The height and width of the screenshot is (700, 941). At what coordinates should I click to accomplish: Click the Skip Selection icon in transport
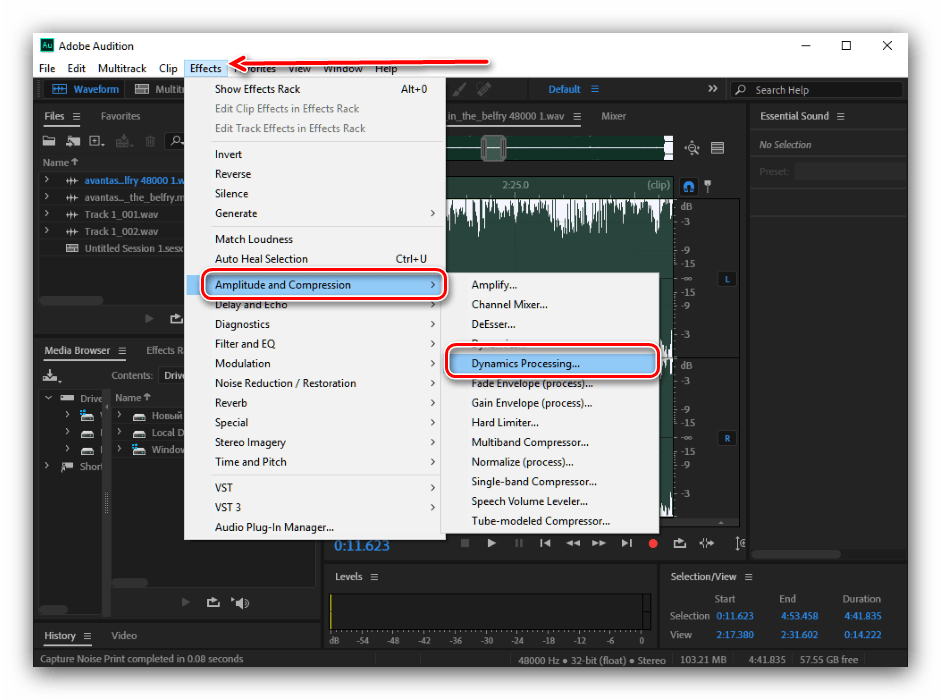tap(707, 543)
